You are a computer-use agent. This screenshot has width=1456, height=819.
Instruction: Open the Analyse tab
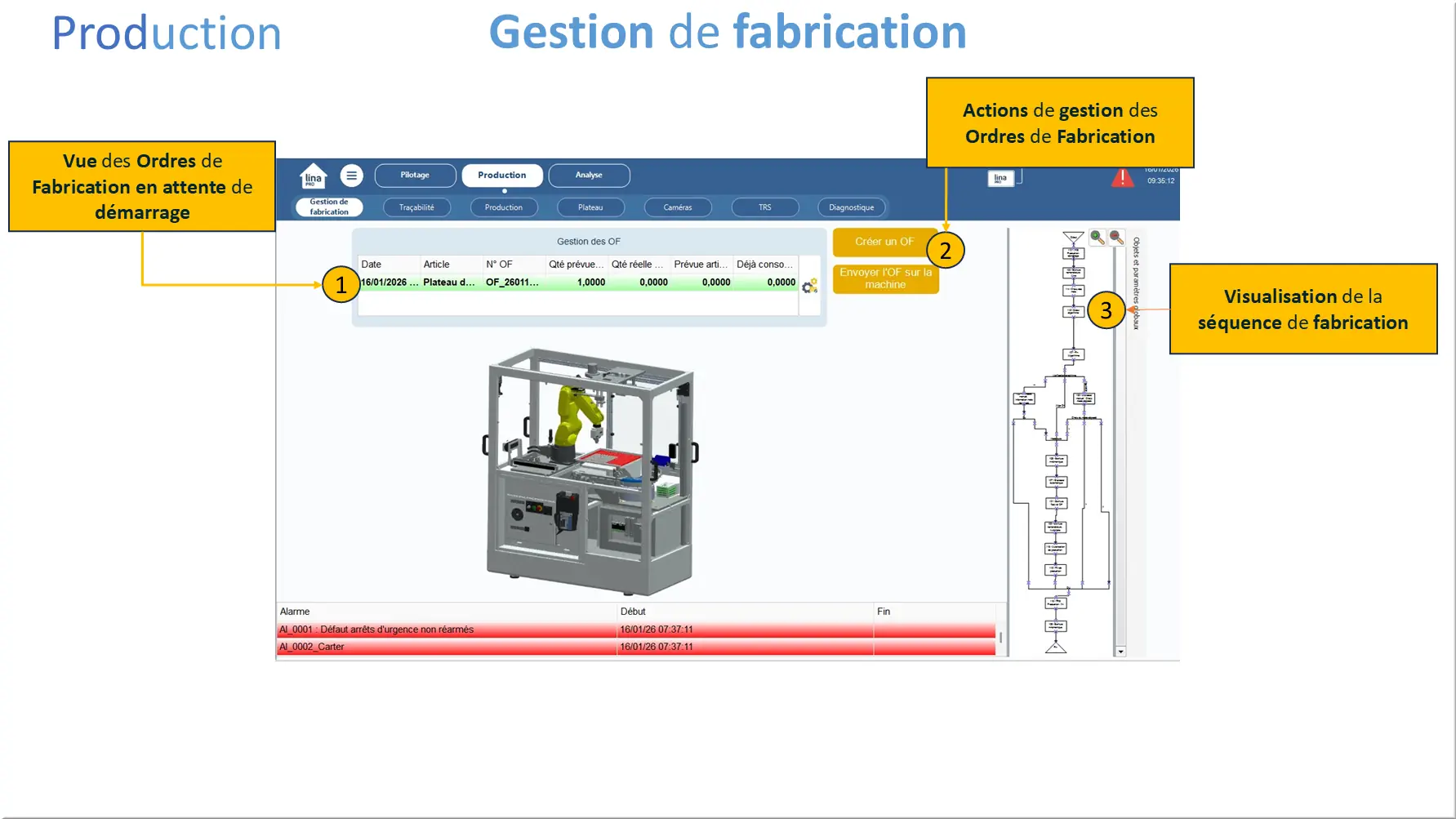point(589,175)
